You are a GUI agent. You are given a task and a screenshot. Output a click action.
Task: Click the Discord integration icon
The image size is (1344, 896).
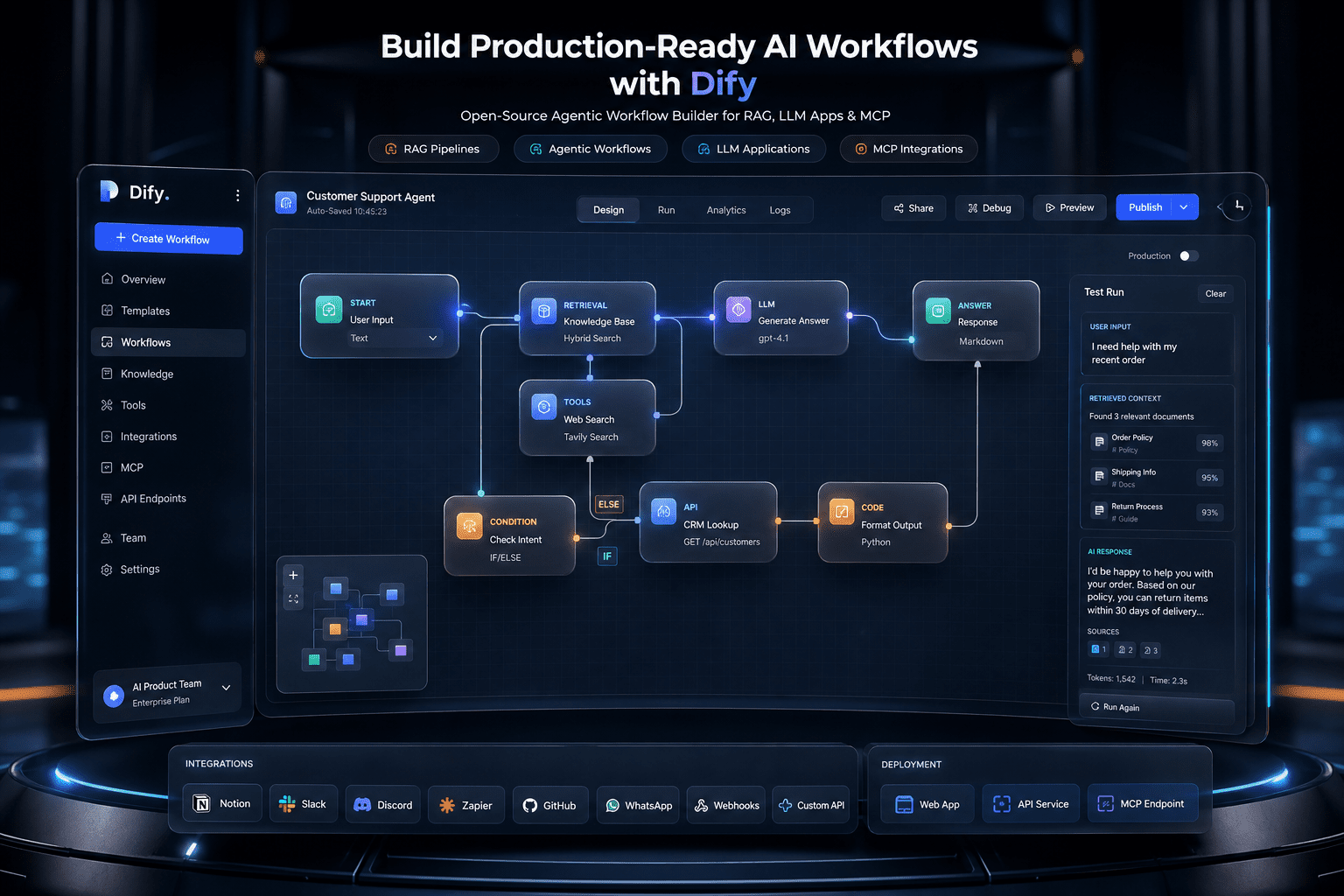(362, 804)
